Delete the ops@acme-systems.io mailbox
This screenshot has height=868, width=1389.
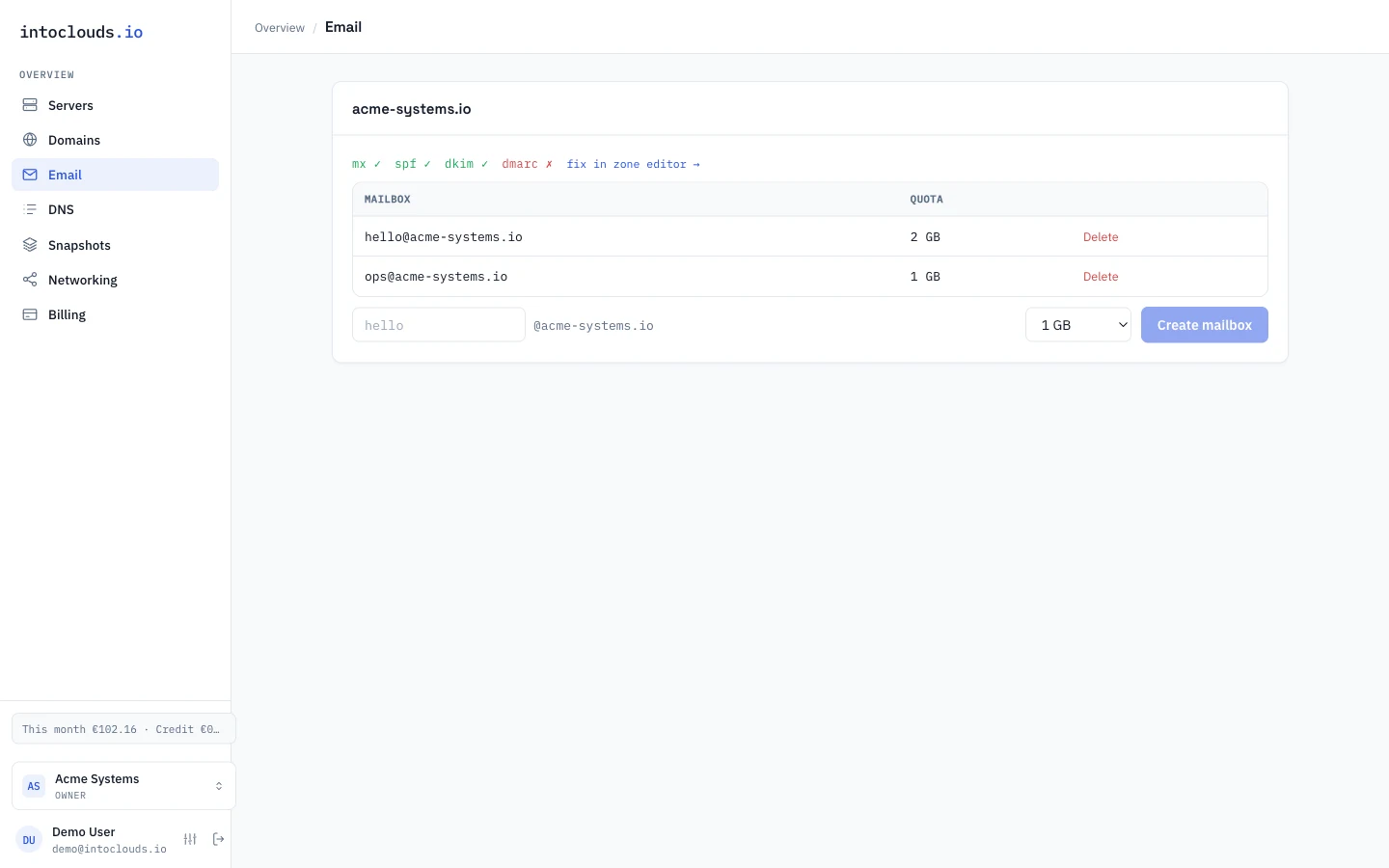[x=1101, y=277]
